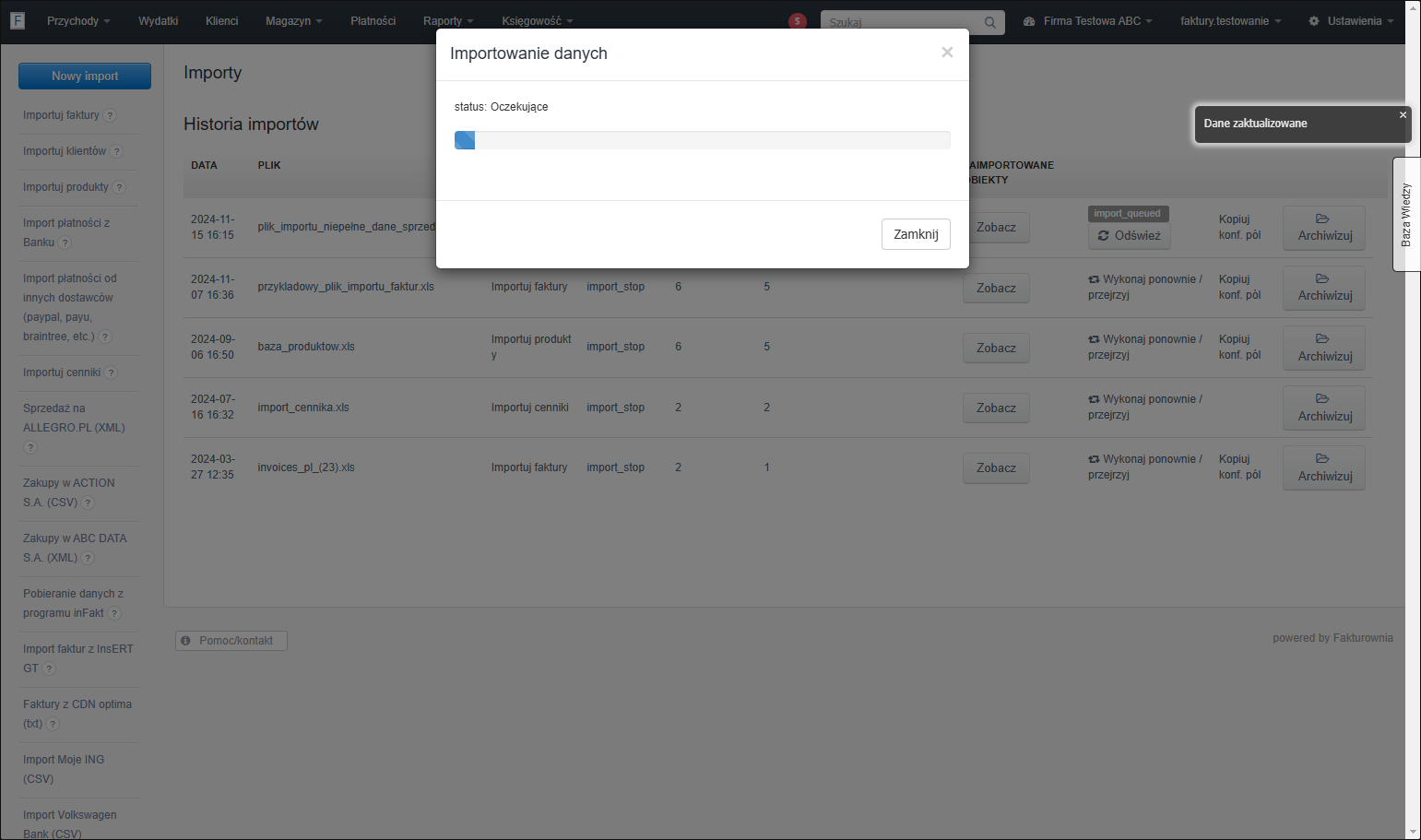Click the search magnifier icon

[x=989, y=22]
